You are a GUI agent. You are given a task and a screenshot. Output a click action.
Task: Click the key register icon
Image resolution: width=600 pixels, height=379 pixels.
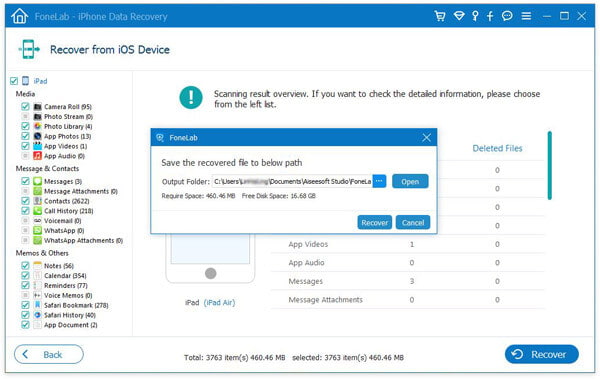point(475,16)
